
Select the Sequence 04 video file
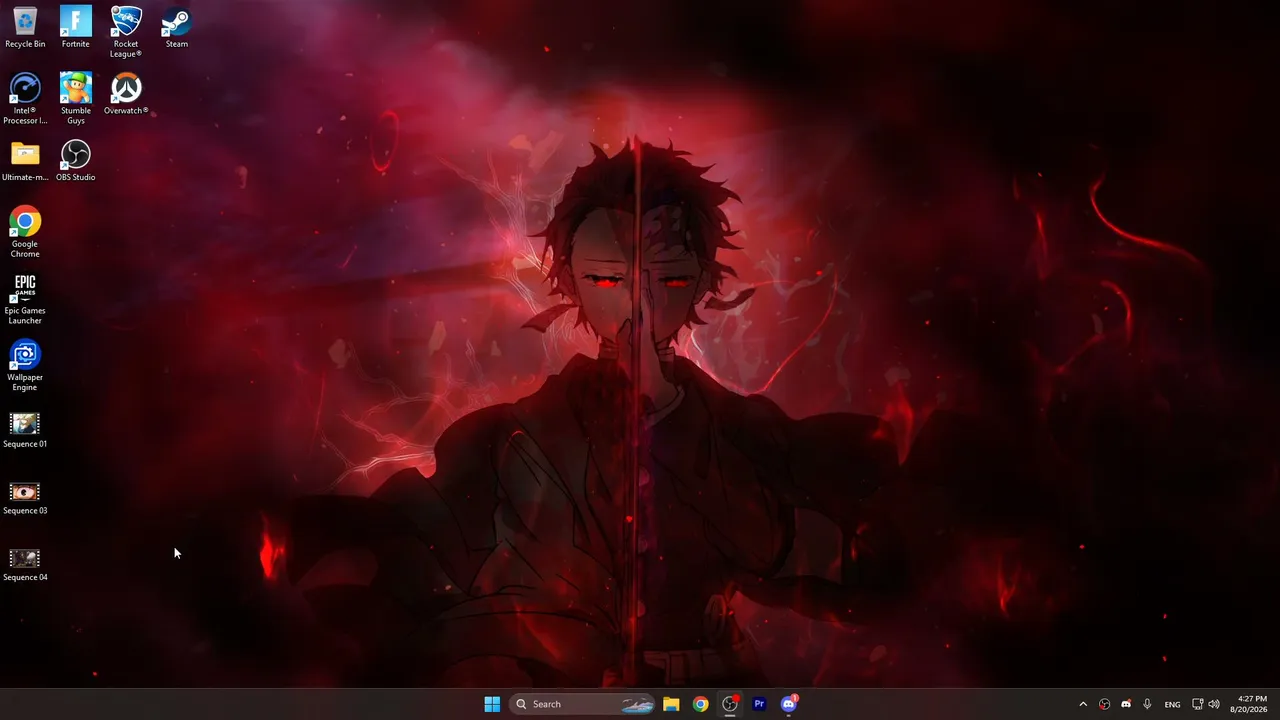pyautogui.click(x=25, y=564)
